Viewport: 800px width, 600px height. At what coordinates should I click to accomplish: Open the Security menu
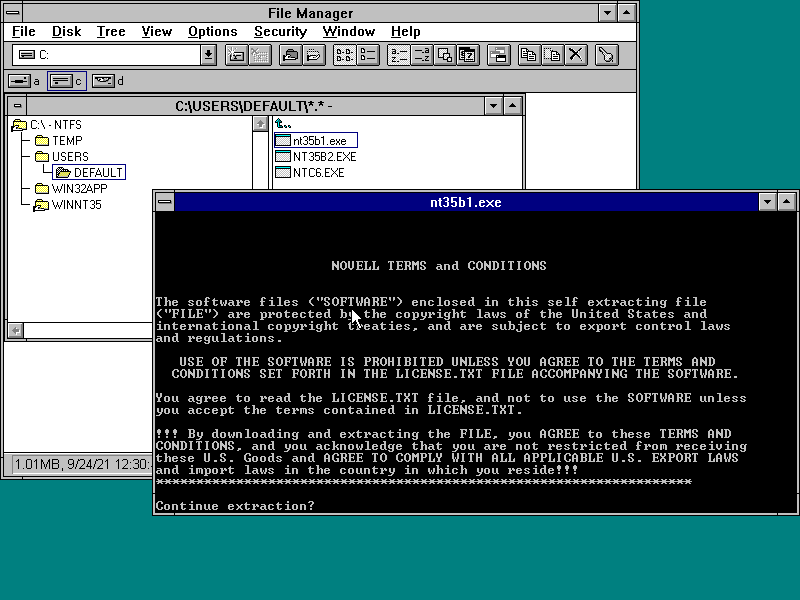click(x=280, y=32)
